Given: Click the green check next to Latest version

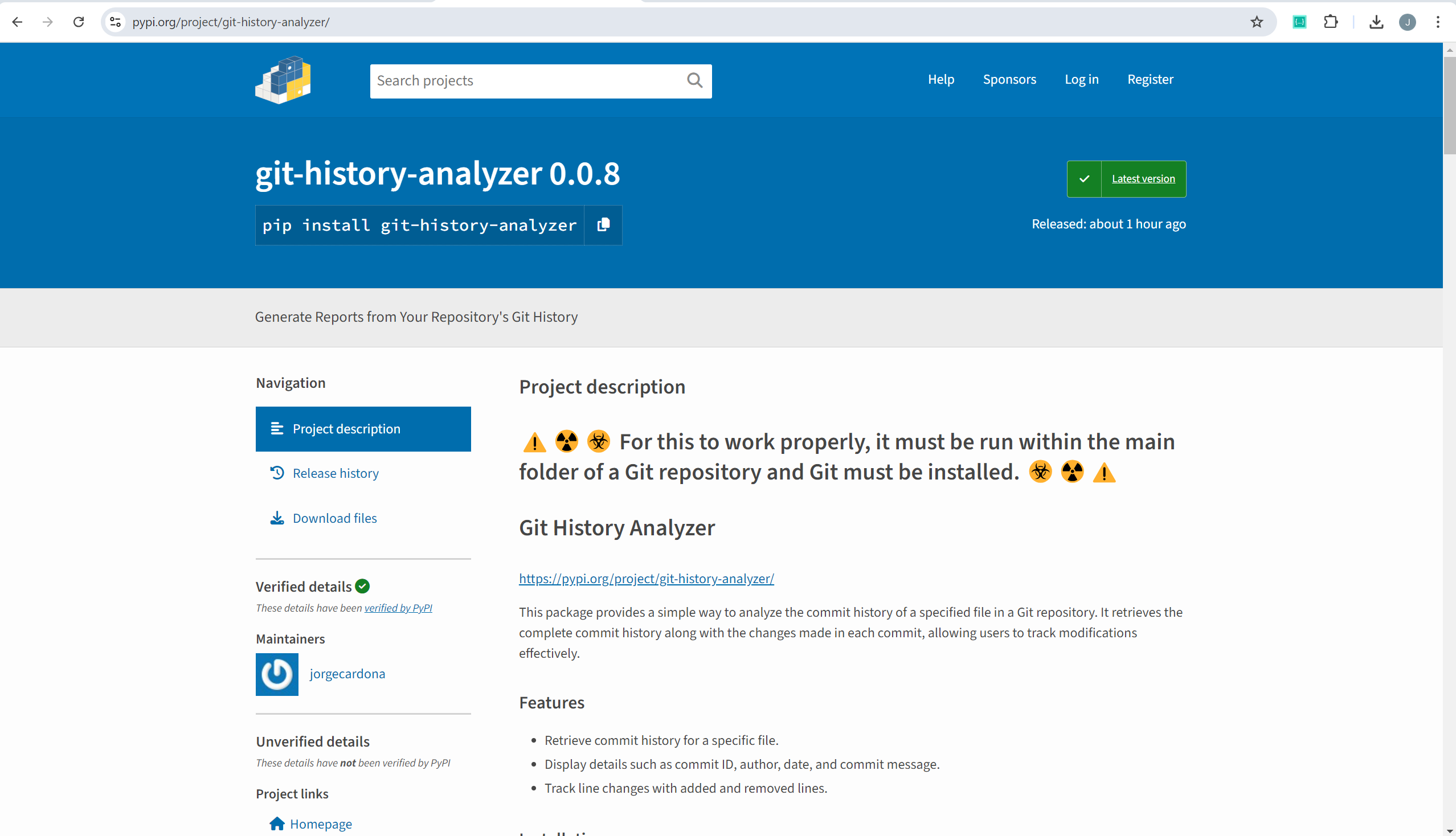Looking at the screenshot, I should tap(1084, 179).
